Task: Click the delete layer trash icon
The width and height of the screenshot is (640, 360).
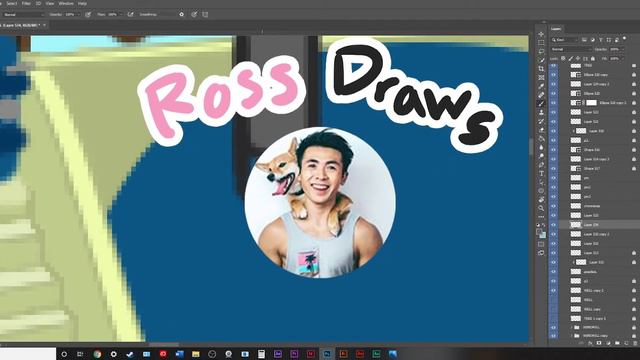Action: click(635, 343)
